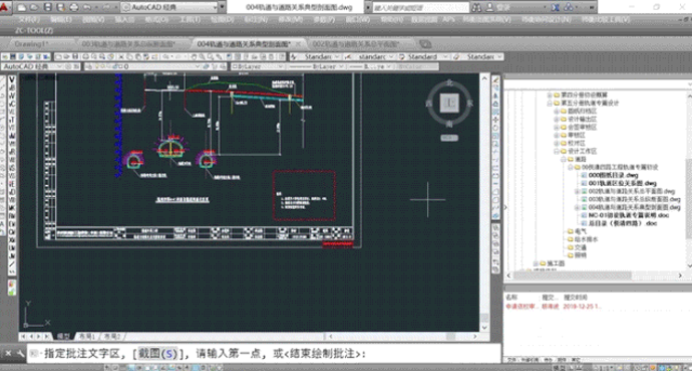Open the ByLayer linetype dropdown
Screen dimensions: 692x372
316,67
